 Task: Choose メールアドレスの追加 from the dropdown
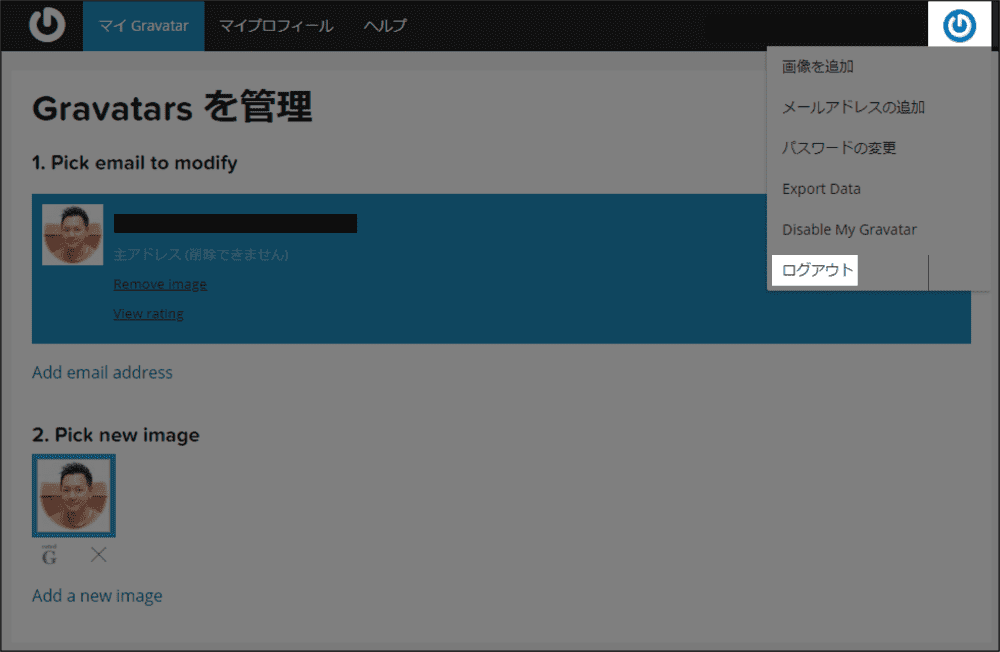pos(853,107)
